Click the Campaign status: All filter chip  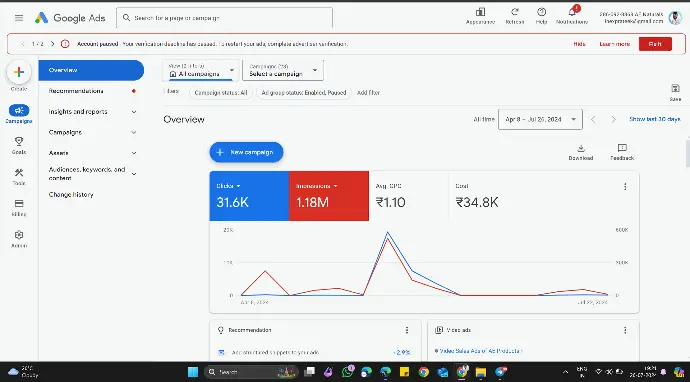click(x=221, y=93)
